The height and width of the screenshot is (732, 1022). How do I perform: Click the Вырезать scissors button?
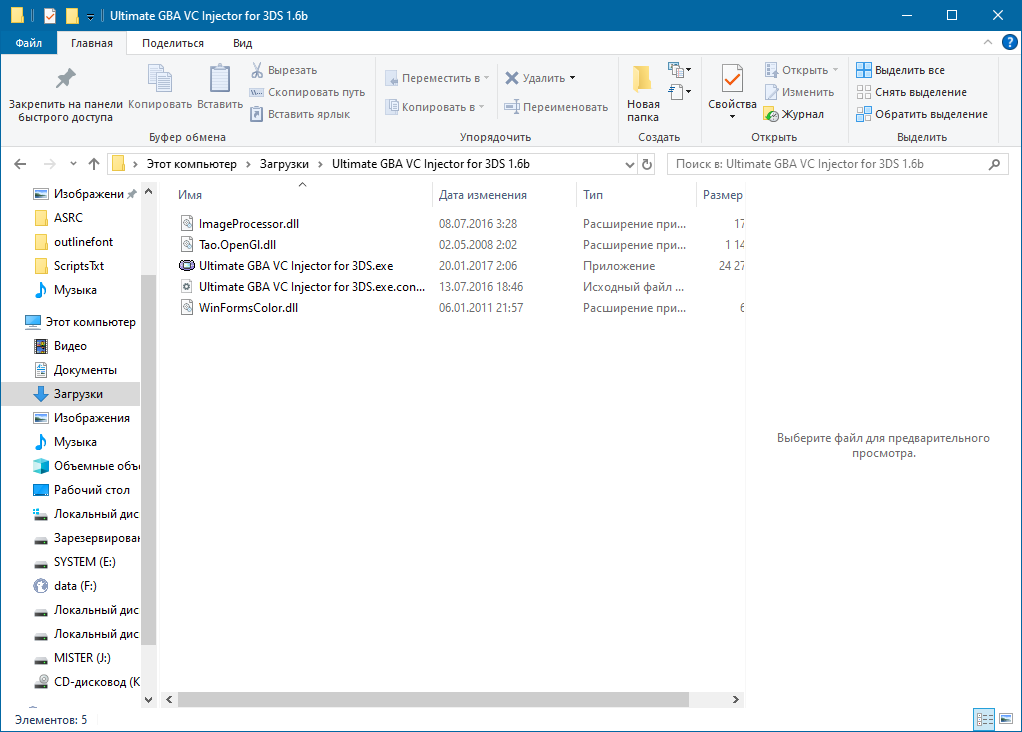tap(284, 70)
